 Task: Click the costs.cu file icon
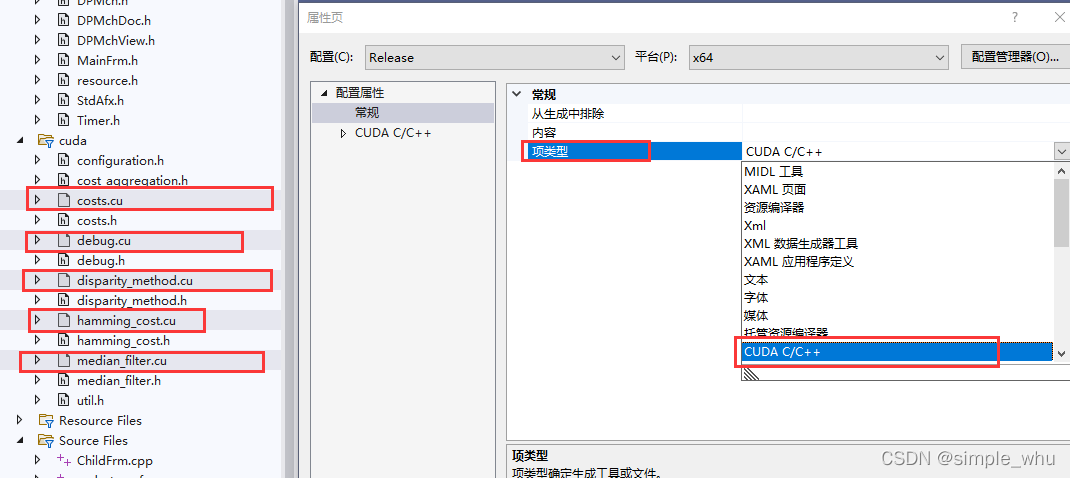(63, 200)
